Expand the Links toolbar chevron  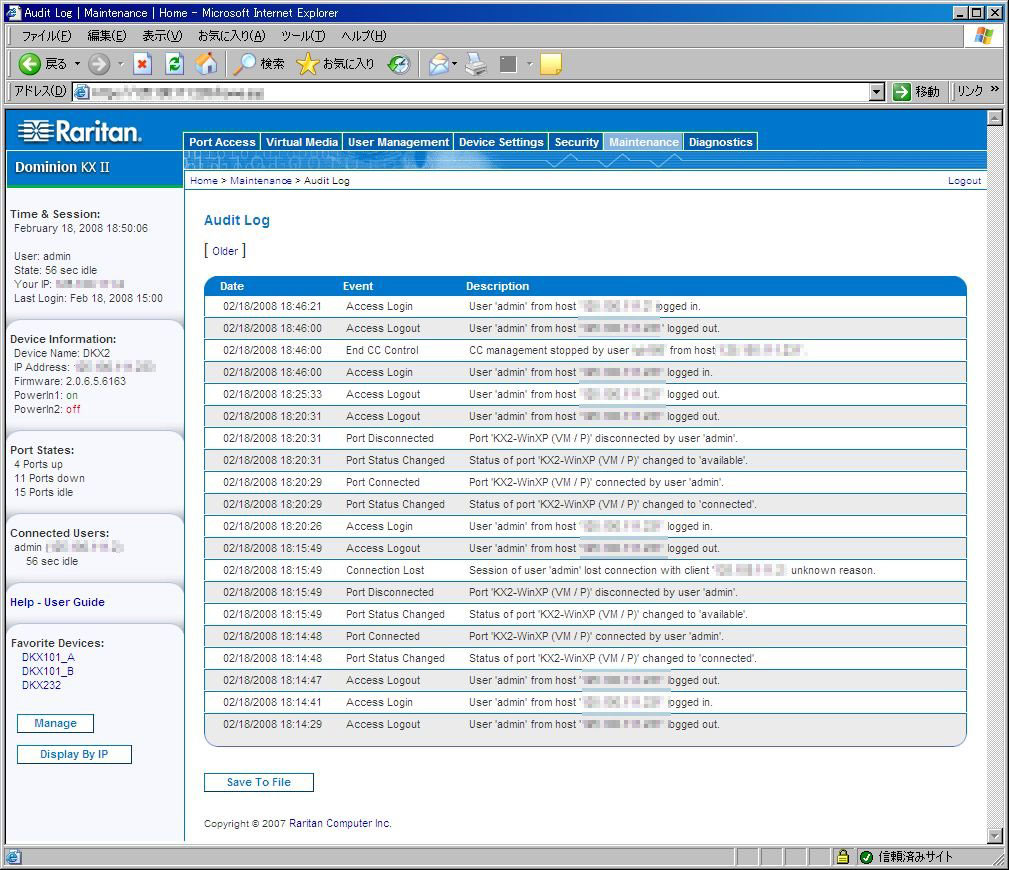[x=995, y=89]
